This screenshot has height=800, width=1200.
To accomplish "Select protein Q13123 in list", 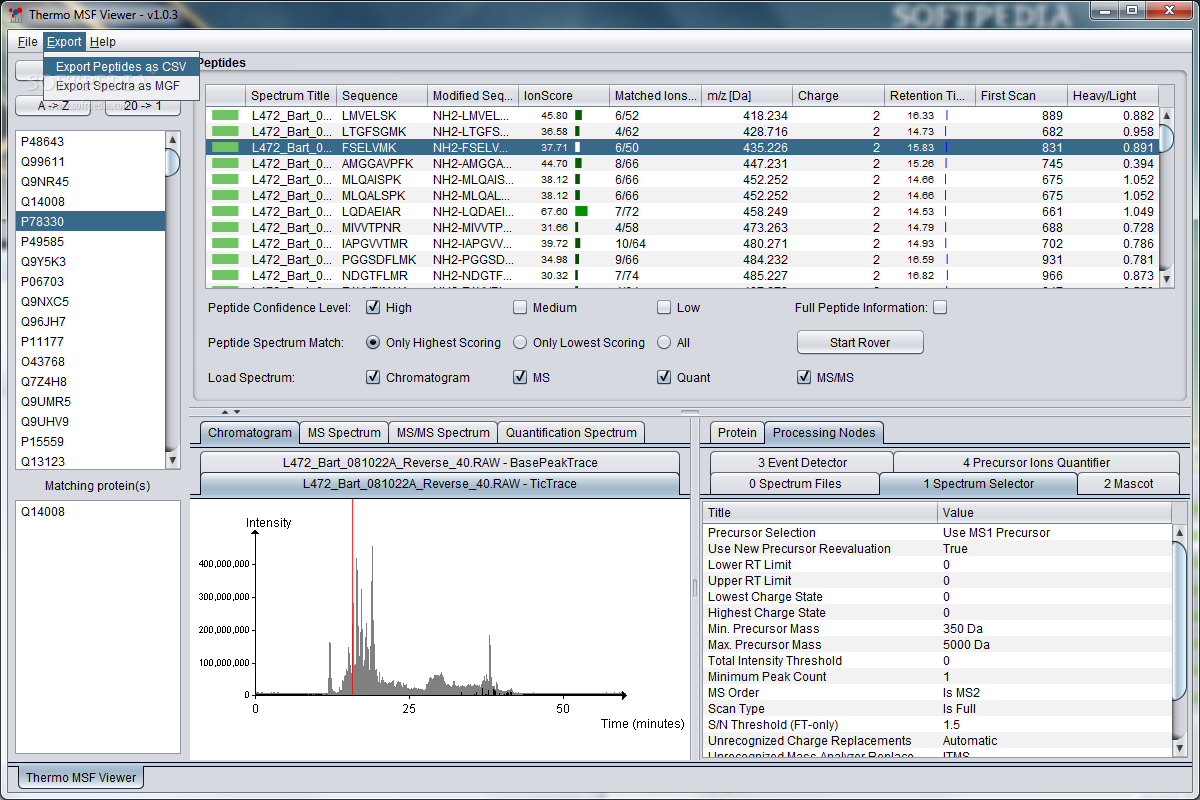I will 90,462.
